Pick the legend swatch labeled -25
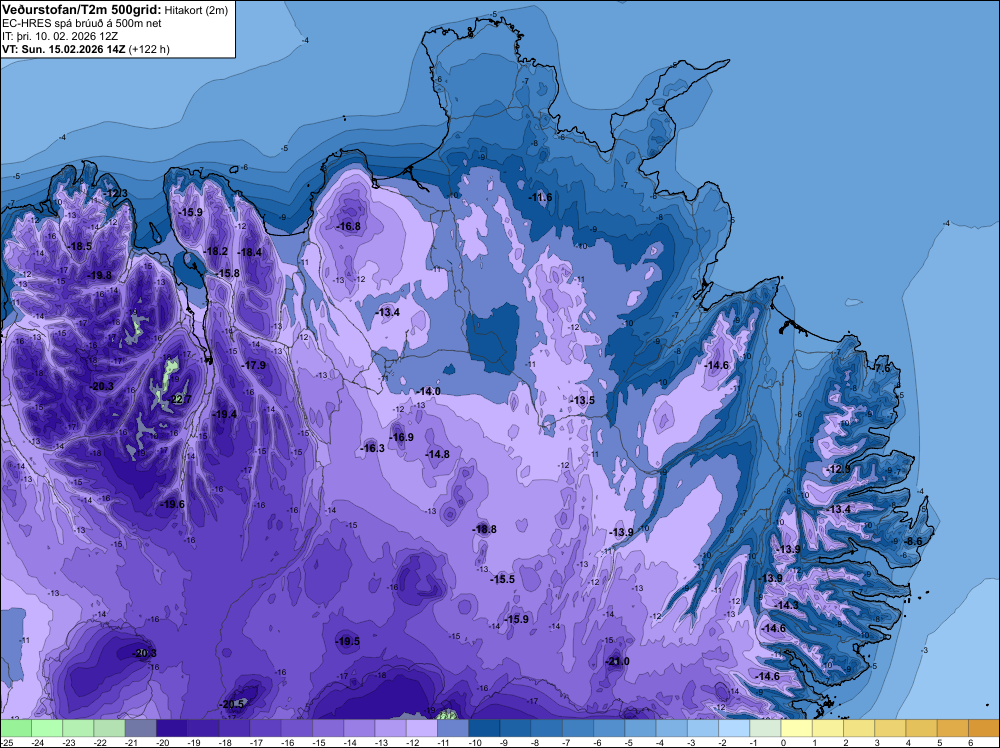 [x=16, y=728]
